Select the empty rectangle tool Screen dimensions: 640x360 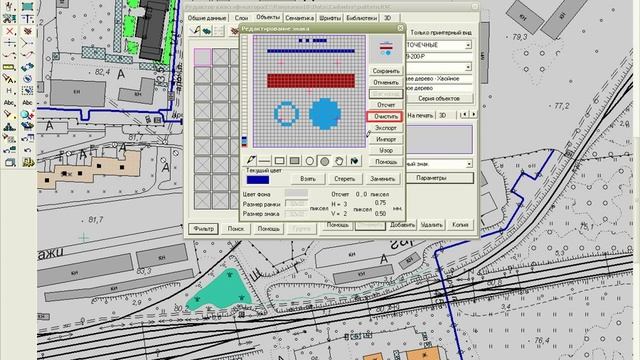pyautogui.click(x=280, y=161)
